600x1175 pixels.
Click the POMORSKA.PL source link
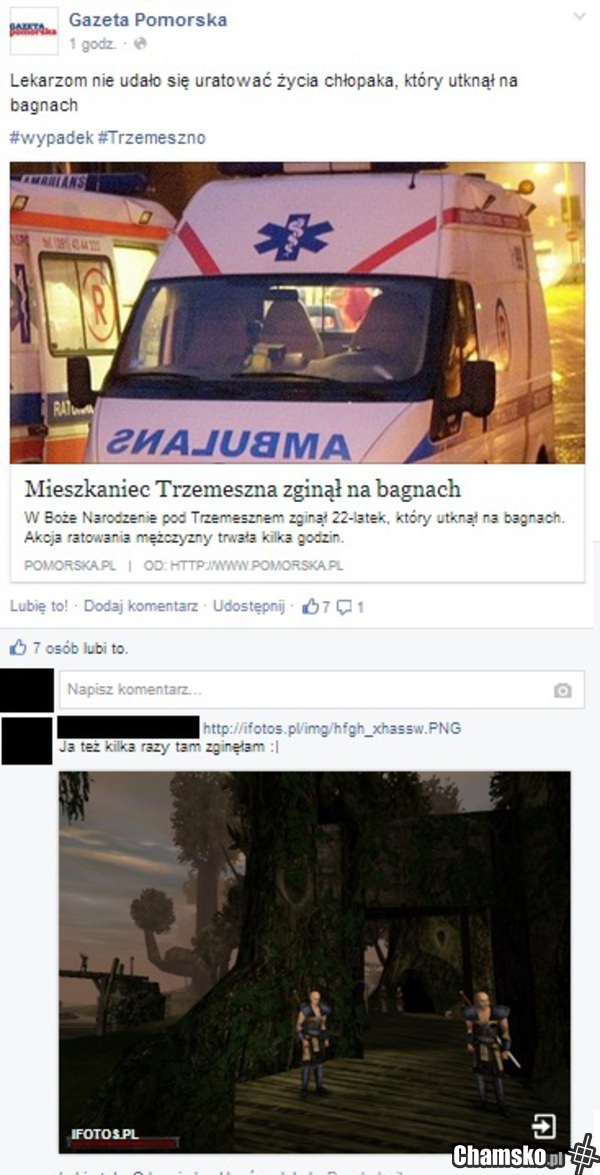pos(70,566)
